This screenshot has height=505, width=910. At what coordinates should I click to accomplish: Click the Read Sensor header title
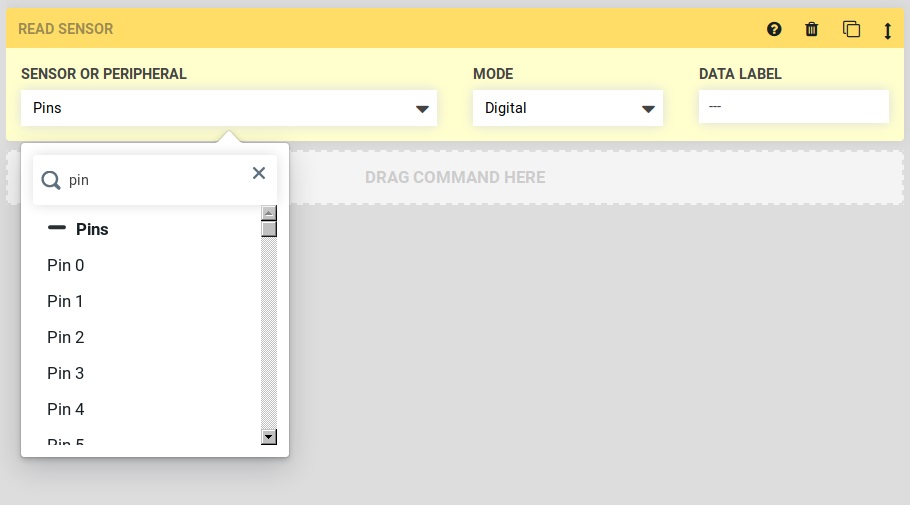tap(66, 29)
